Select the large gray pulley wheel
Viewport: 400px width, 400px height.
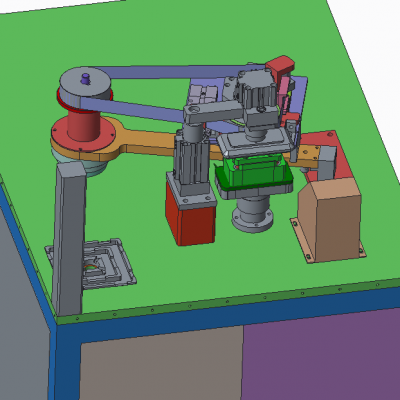click(x=85, y=86)
